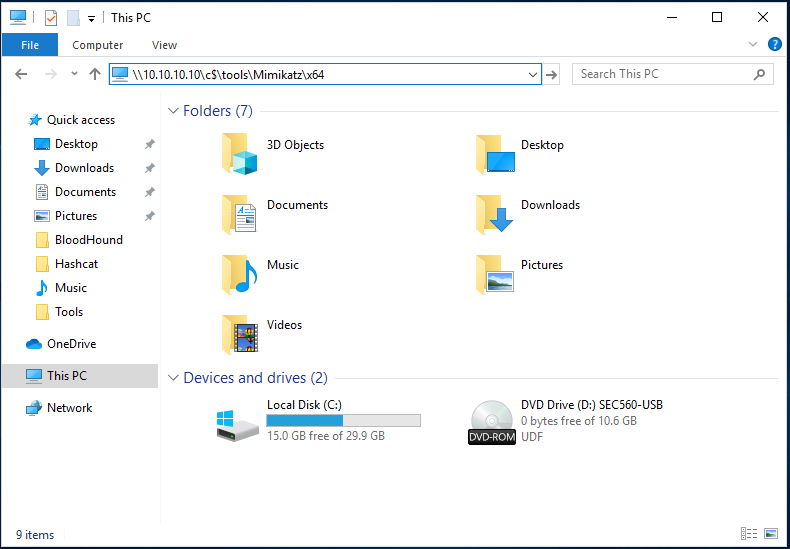Select the Pictures folder icon in Folders
The height and width of the screenshot is (549, 790).
pyautogui.click(x=495, y=274)
